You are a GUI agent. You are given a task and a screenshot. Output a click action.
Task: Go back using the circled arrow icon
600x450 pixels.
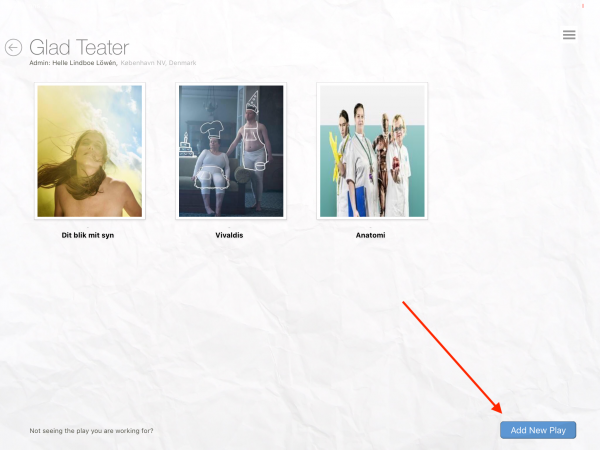pyautogui.click(x=14, y=47)
